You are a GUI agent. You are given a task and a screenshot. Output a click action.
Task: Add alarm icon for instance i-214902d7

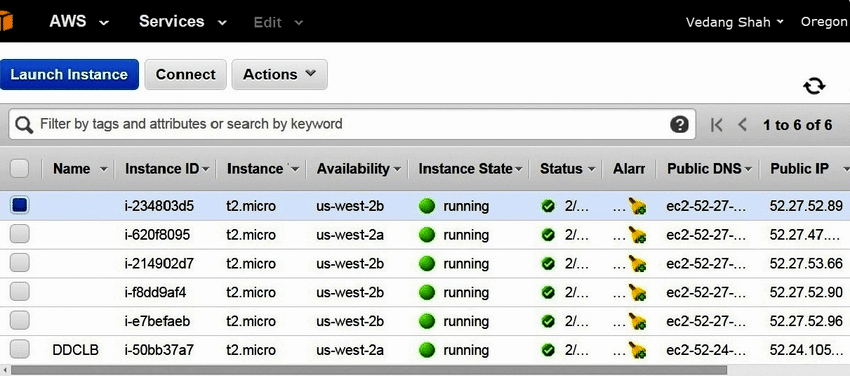tap(638, 264)
